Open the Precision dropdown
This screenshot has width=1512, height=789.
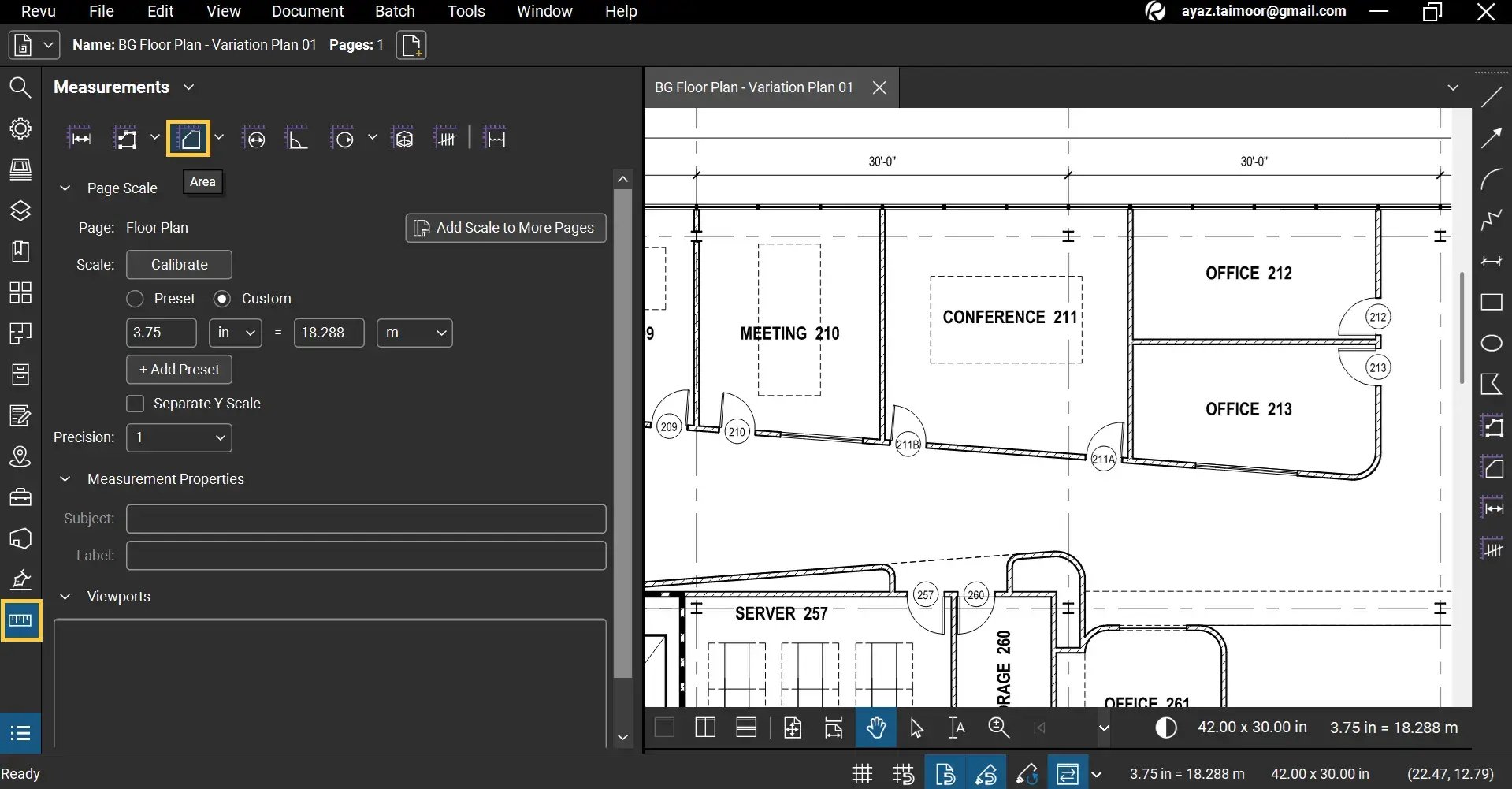click(x=179, y=437)
